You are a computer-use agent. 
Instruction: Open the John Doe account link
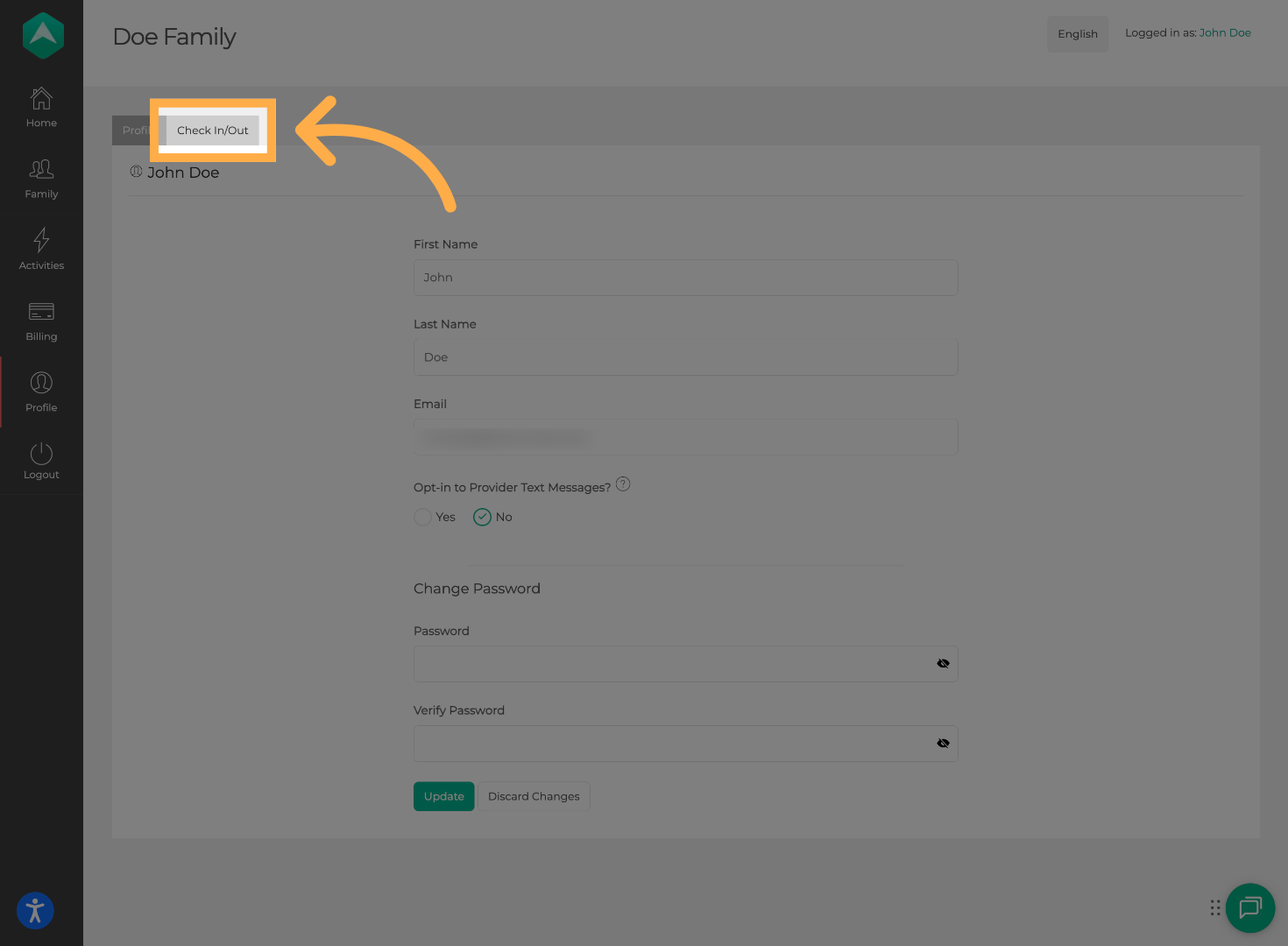pos(1224,32)
